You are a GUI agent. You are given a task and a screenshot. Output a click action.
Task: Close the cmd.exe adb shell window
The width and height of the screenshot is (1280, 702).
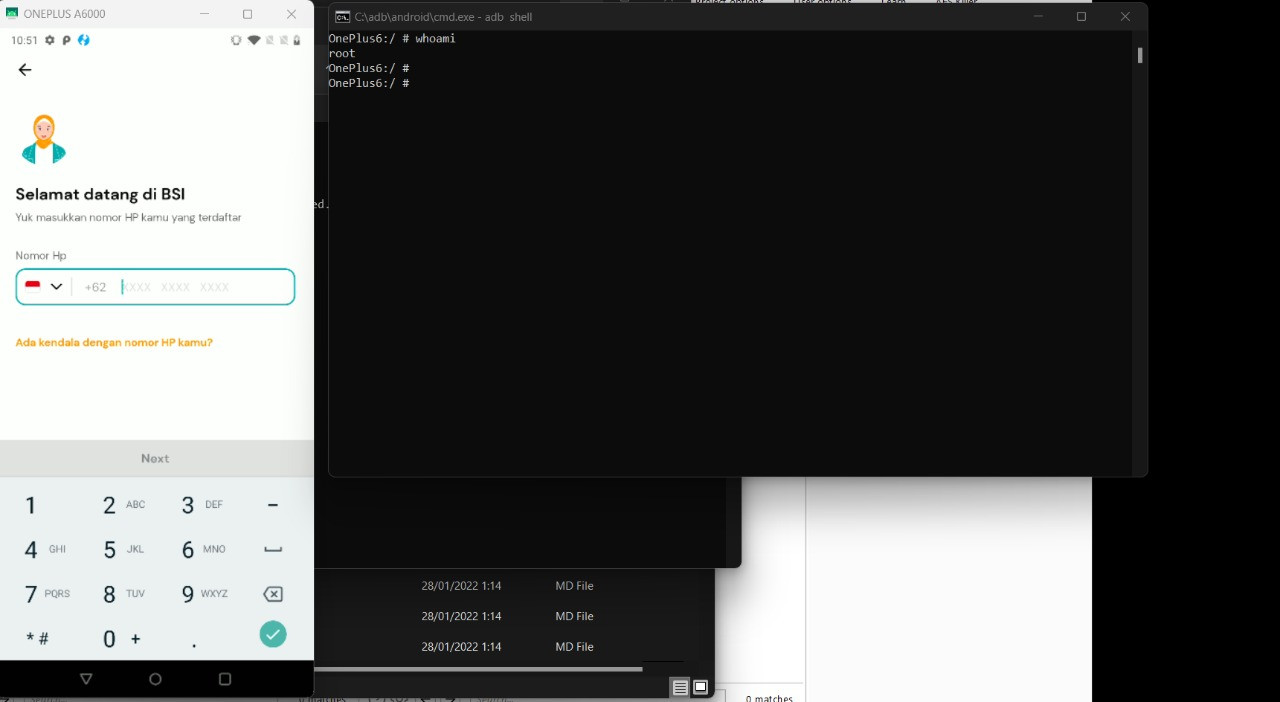point(1125,17)
